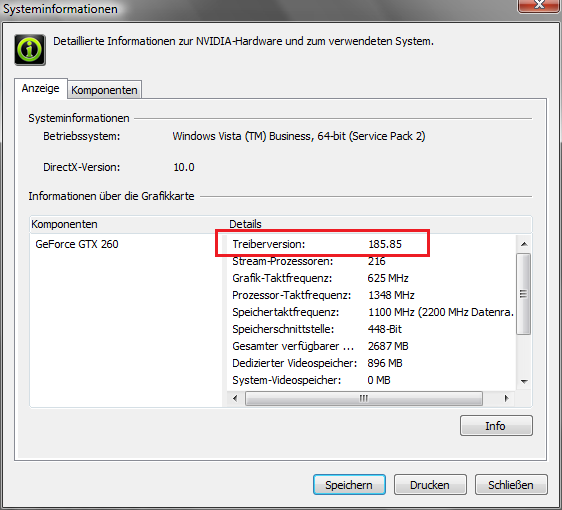This screenshot has width=562, height=510.
Task: Switch to the Komponenten tab
Action: click(x=104, y=90)
